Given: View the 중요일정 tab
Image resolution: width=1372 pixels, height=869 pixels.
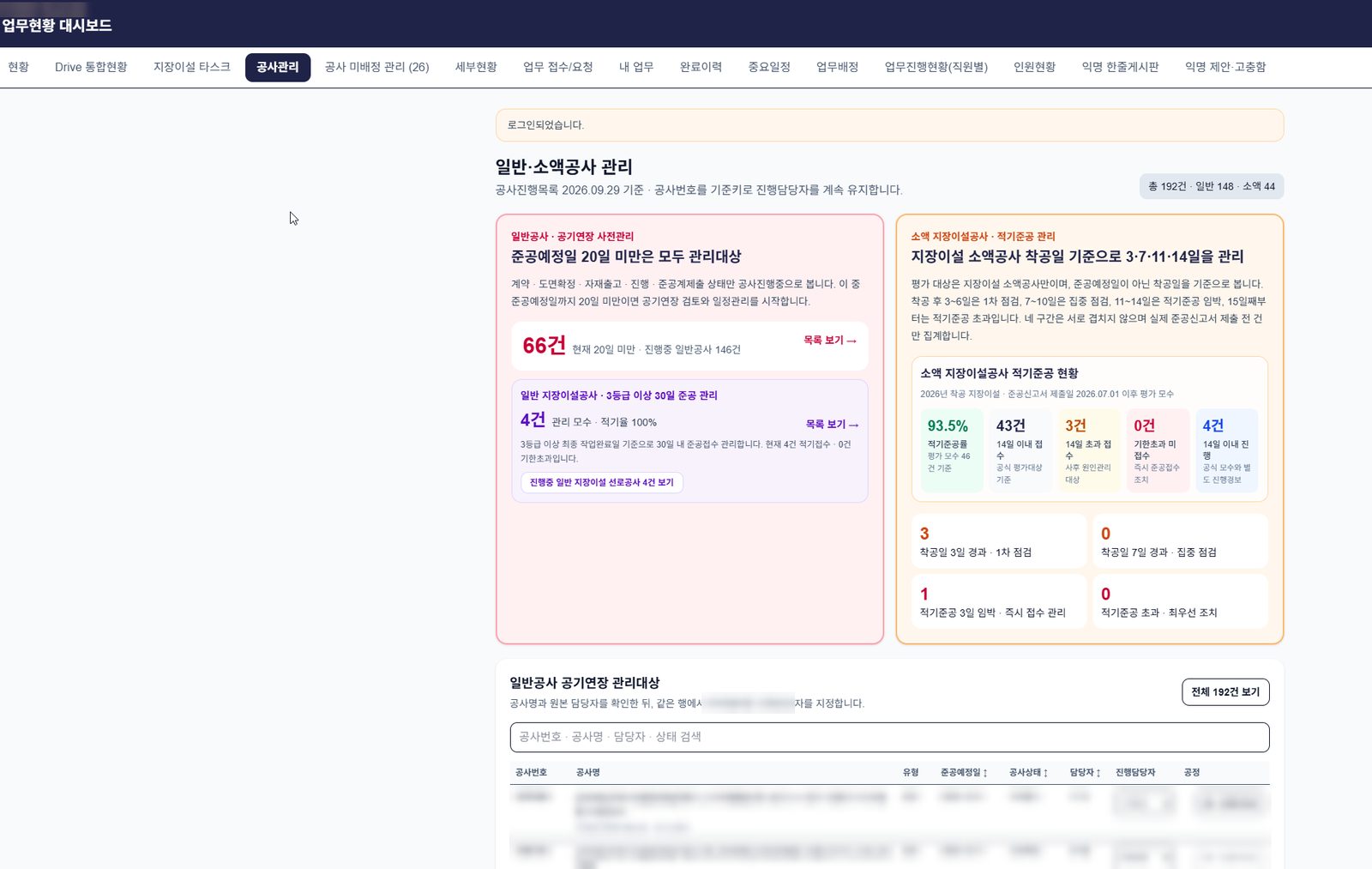Looking at the screenshot, I should 769,67.
